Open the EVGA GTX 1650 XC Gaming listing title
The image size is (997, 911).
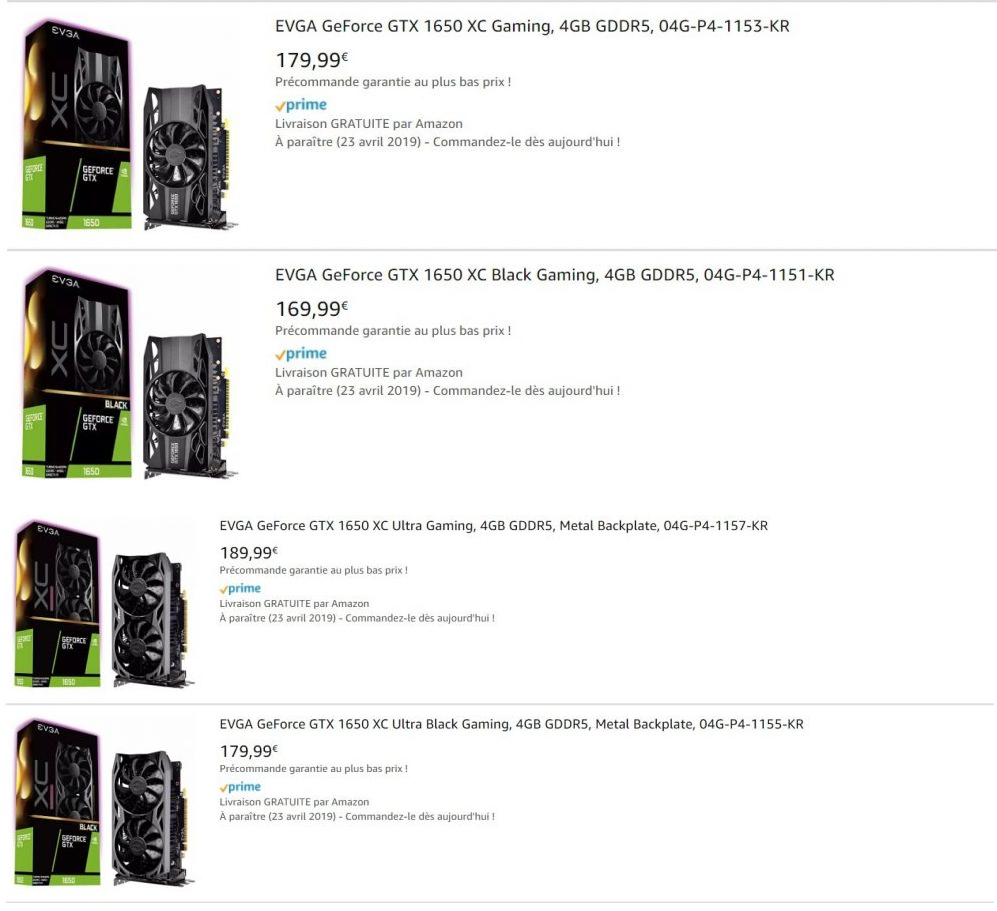[532, 27]
